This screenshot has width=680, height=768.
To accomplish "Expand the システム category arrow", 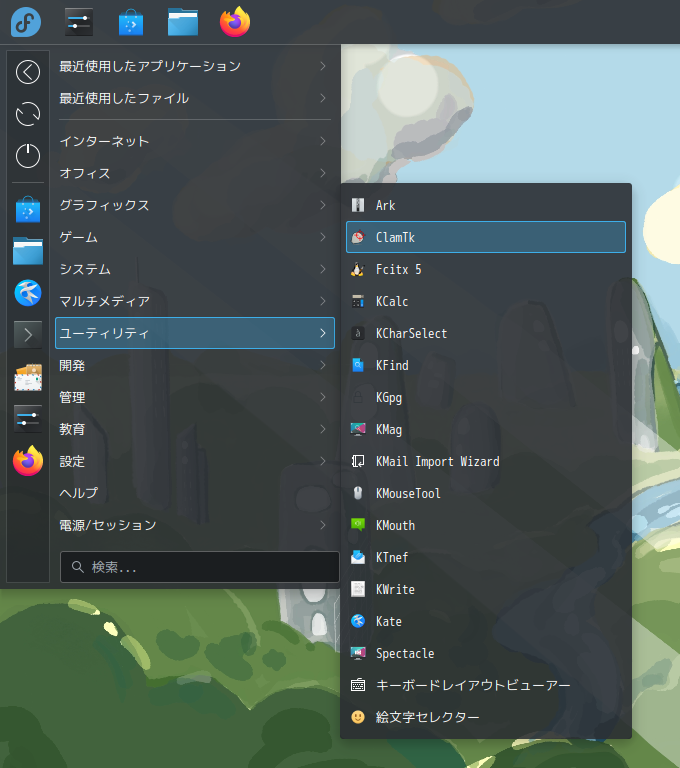I will point(323,269).
